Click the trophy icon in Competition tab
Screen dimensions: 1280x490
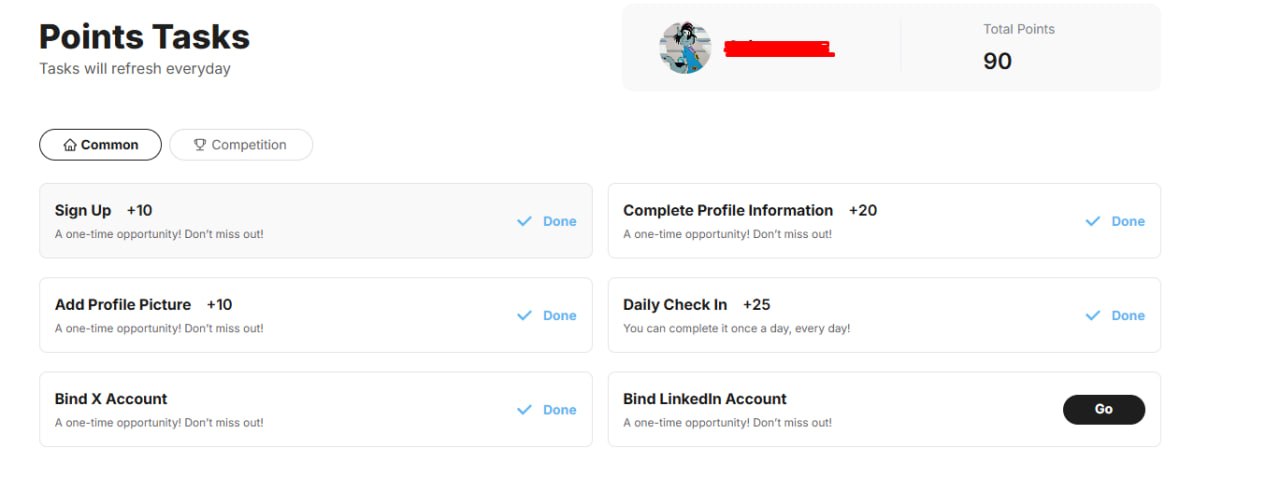[200, 145]
